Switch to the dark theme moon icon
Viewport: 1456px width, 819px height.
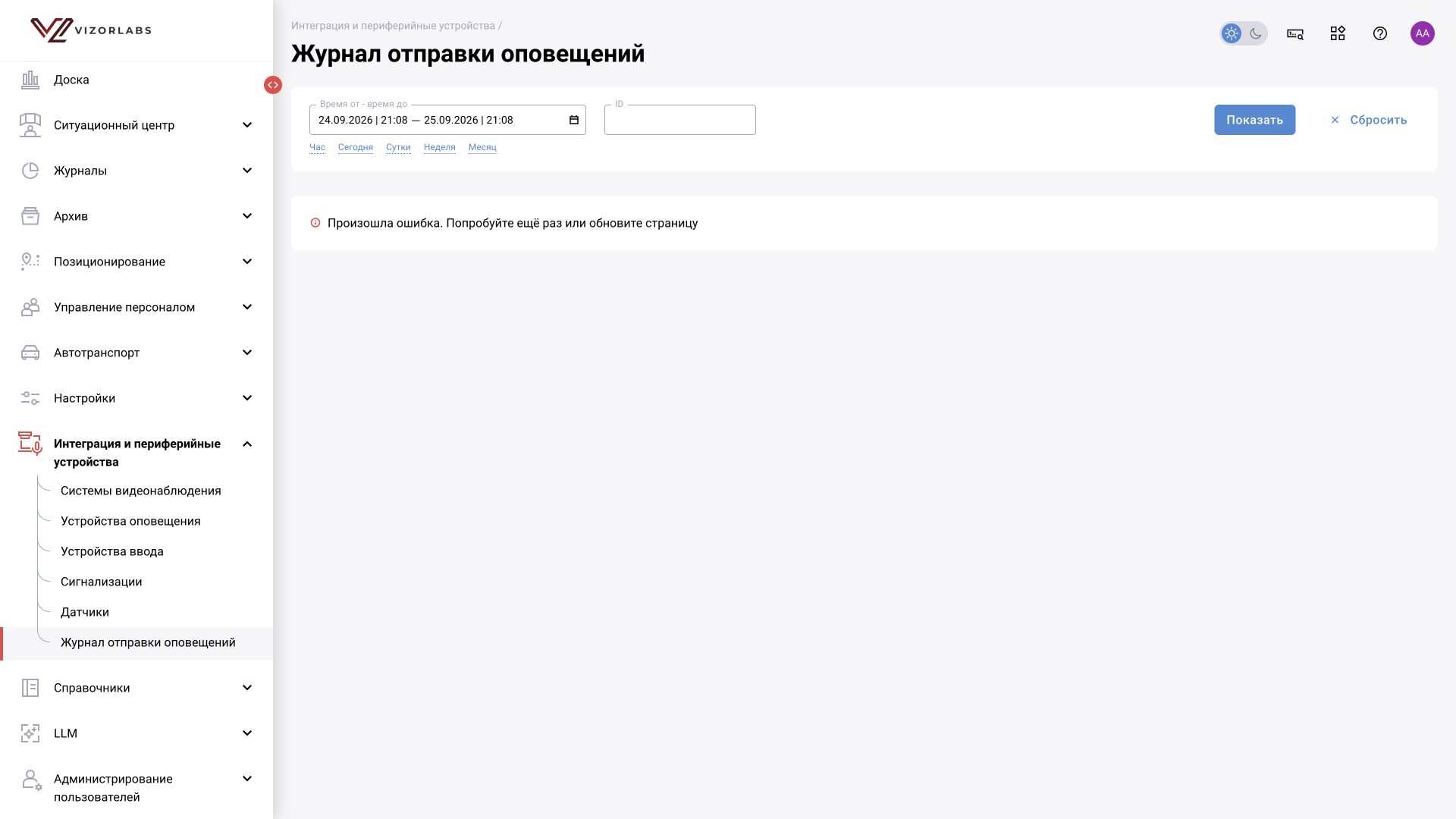tap(1256, 33)
